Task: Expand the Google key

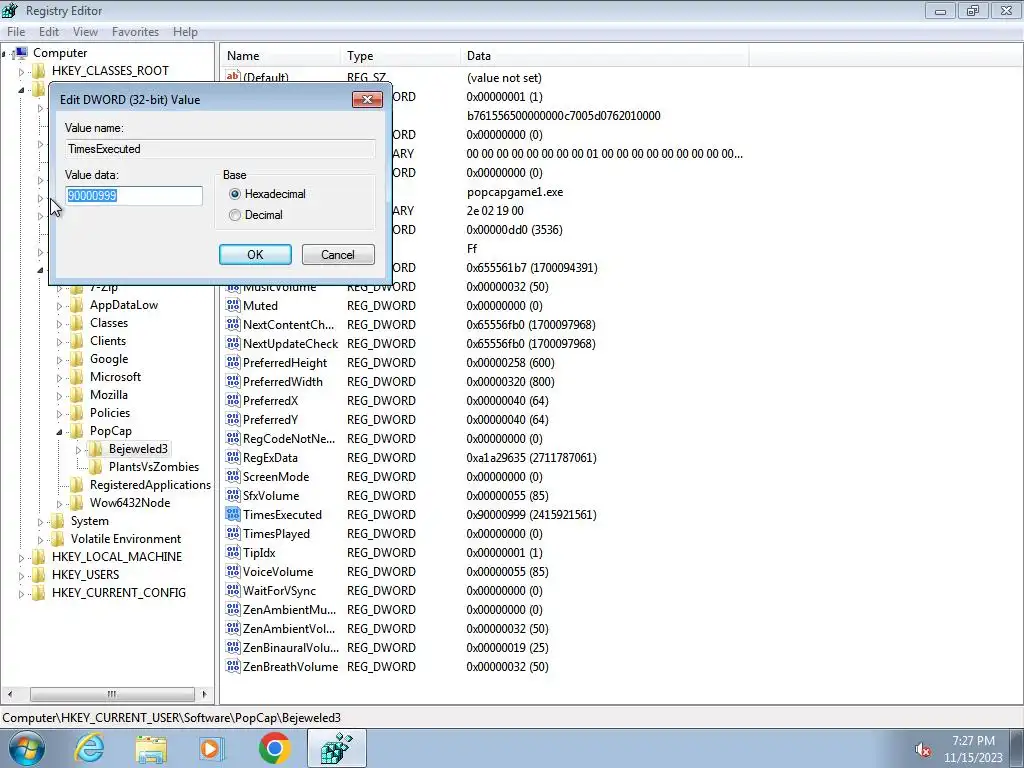Action: (59, 360)
